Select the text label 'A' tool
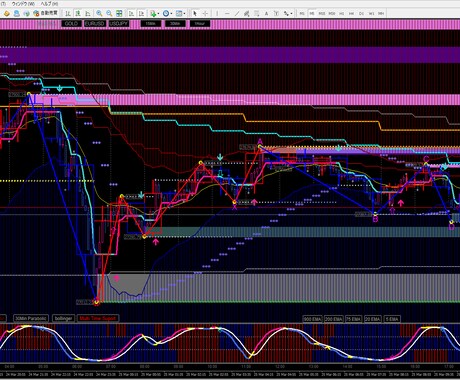This screenshot has height=380, width=460. click(x=266, y=13)
